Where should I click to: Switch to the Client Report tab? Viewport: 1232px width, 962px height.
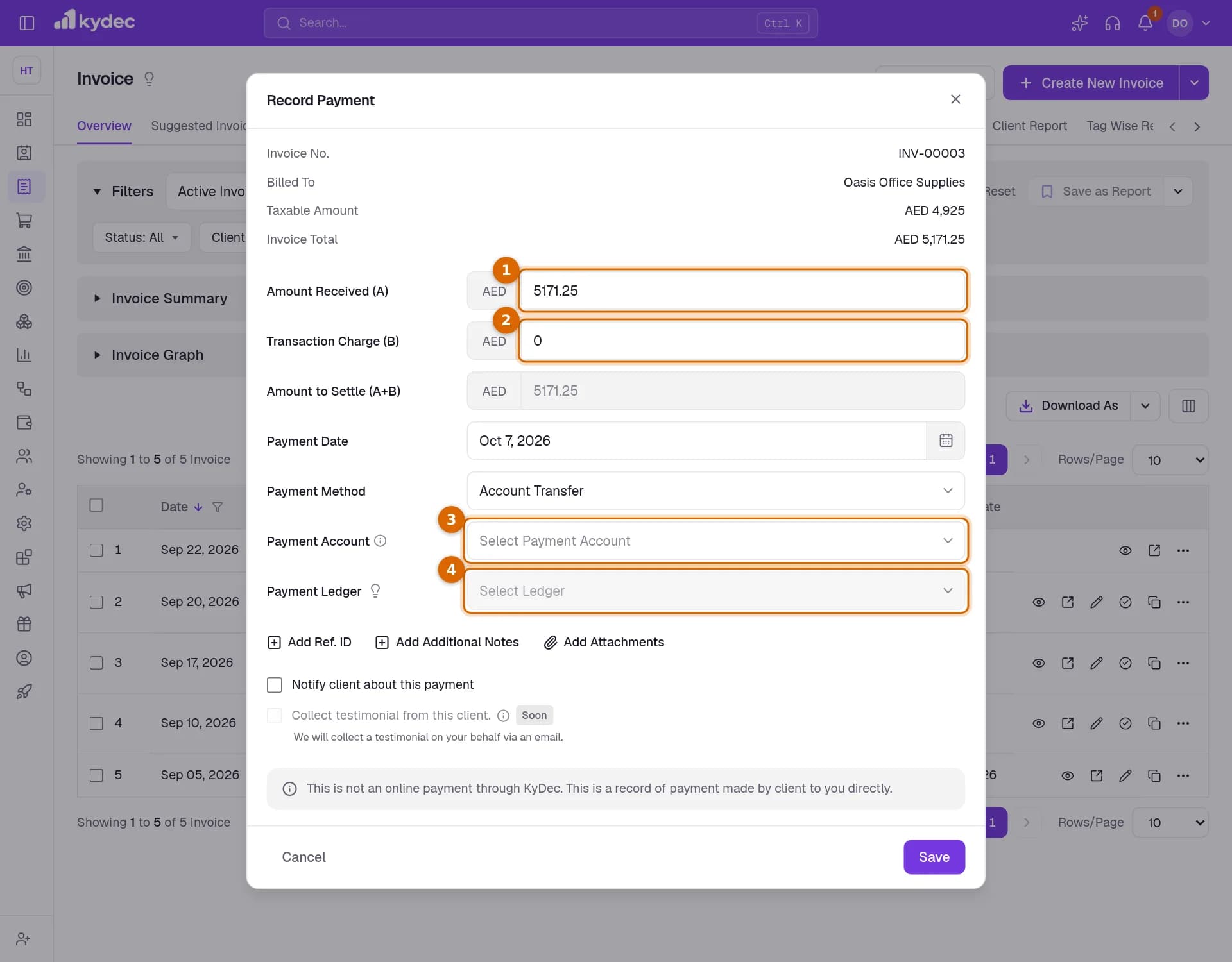point(1029,126)
